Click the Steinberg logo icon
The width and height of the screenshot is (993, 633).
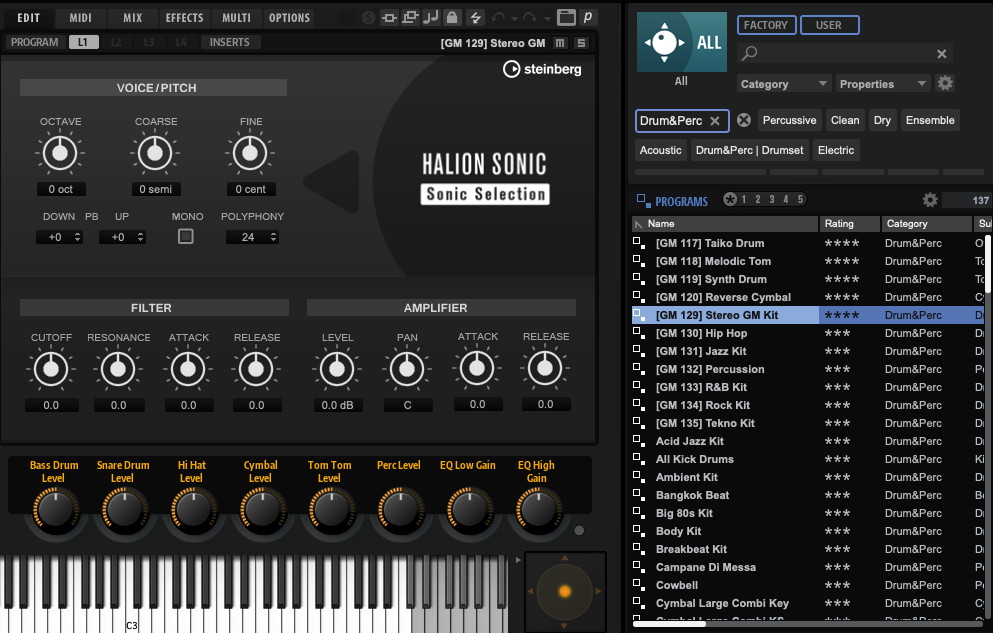511,69
